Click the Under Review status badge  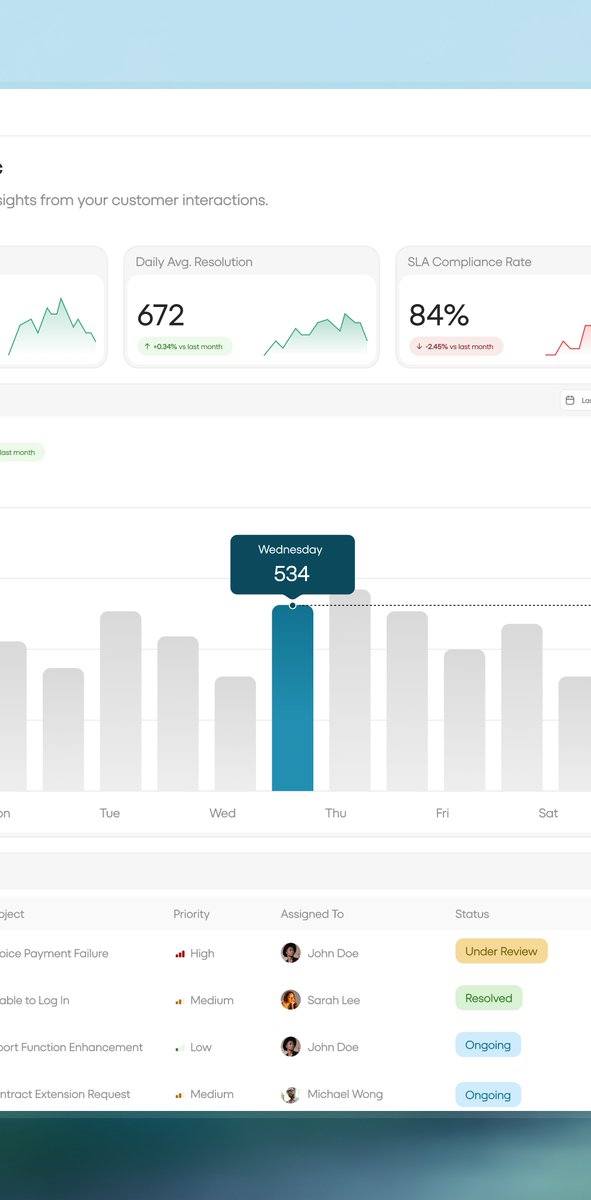[x=501, y=951]
